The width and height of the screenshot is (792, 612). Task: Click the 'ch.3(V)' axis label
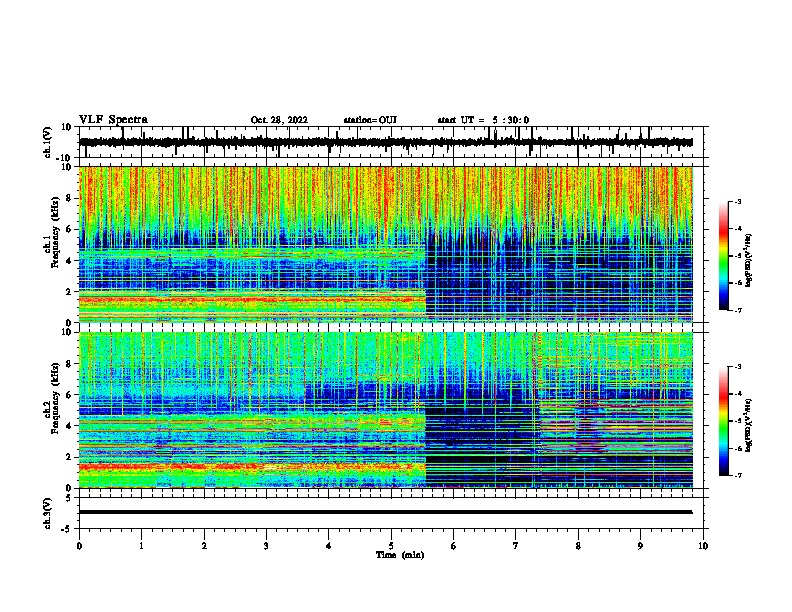click(x=47, y=513)
